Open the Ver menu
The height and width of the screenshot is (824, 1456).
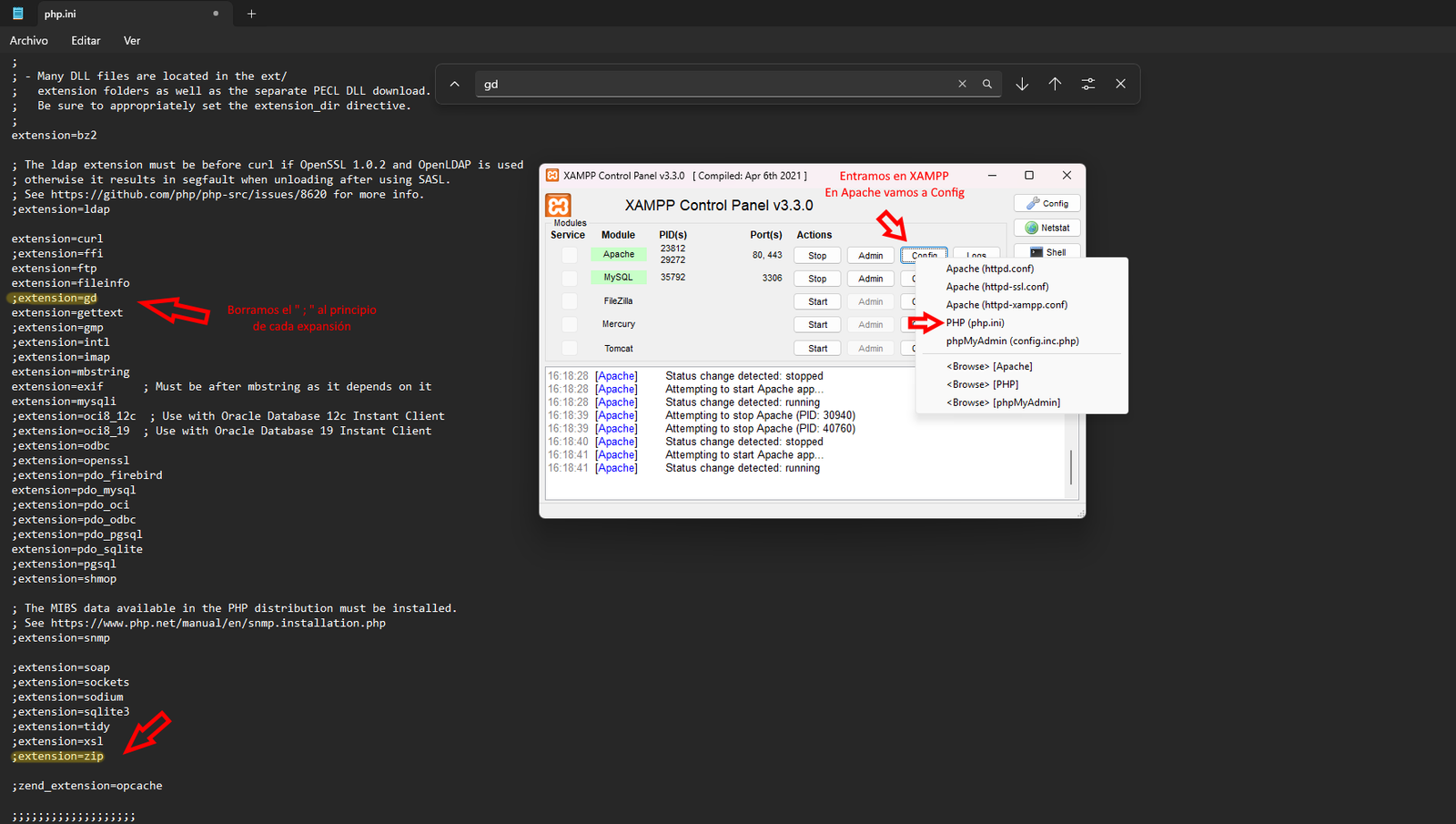132,41
